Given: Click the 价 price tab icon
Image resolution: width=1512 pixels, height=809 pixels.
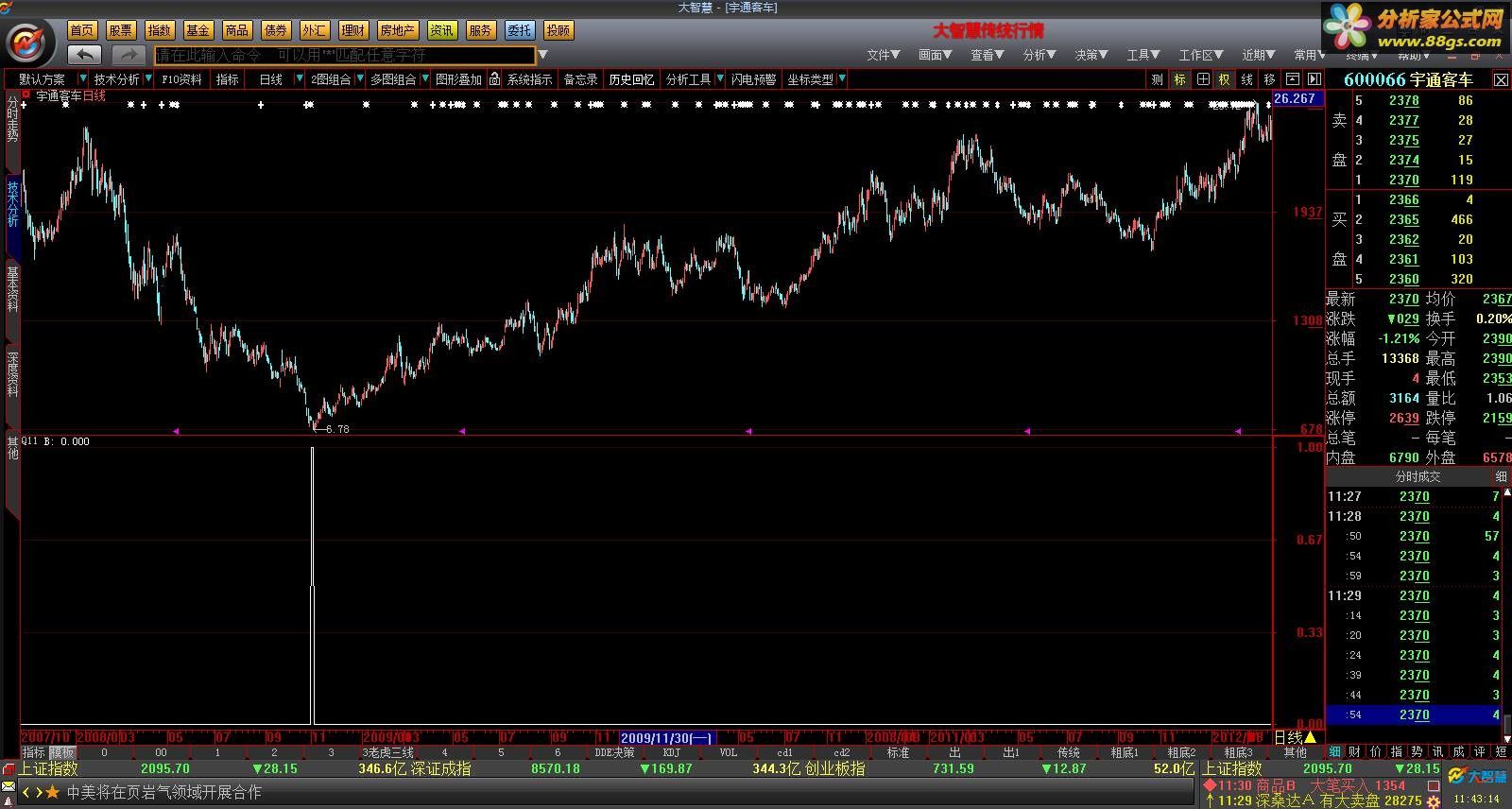Looking at the screenshot, I should 1376,752.
